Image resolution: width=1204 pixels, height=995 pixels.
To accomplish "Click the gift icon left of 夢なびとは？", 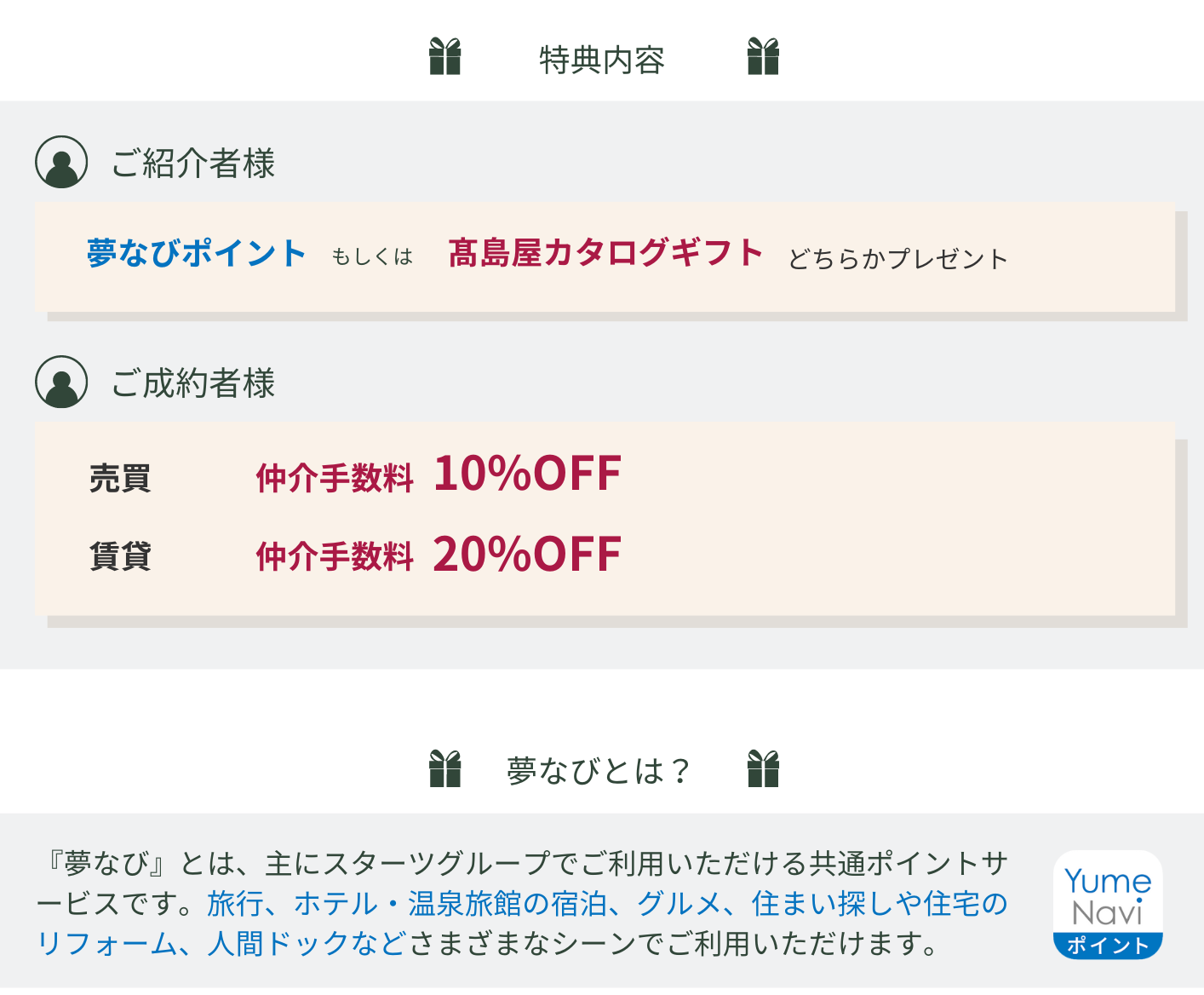I will tap(444, 768).
